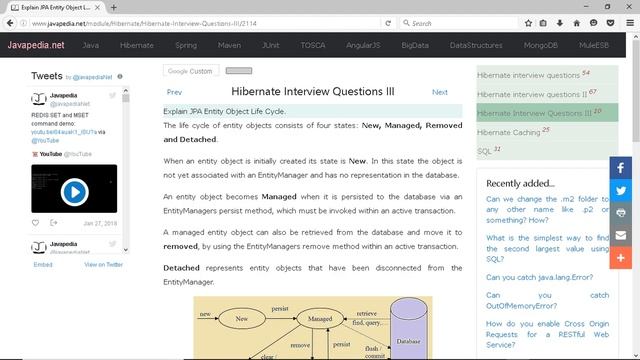Viewport: 640px width, 360px height.
Task: Open the bookmarks library icon
Action: tap(543, 23)
